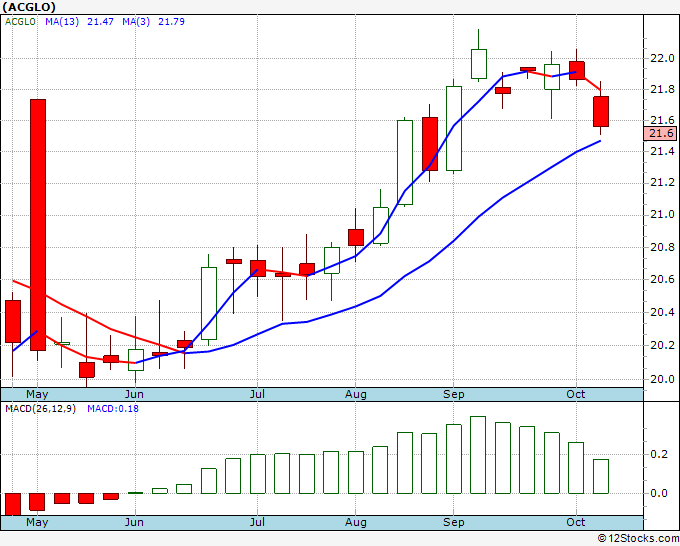Click the 21.2 price axis label

tap(662, 183)
